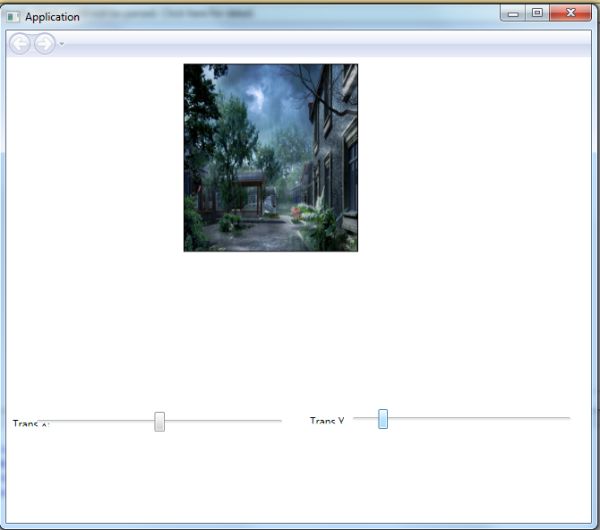Click the forward navigation arrow button
Viewport: 600px width, 530px height.
[x=45, y=44]
